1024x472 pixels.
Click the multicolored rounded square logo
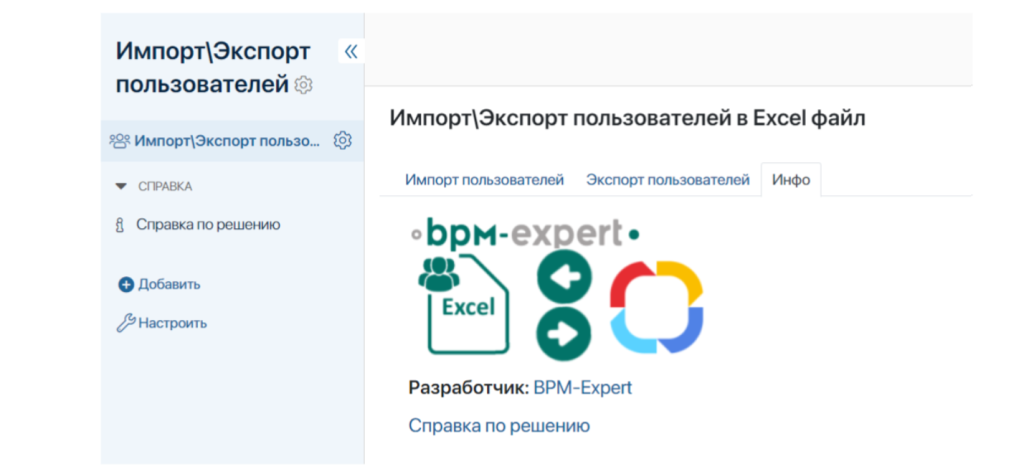pyautogui.click(x=657, y=306)
